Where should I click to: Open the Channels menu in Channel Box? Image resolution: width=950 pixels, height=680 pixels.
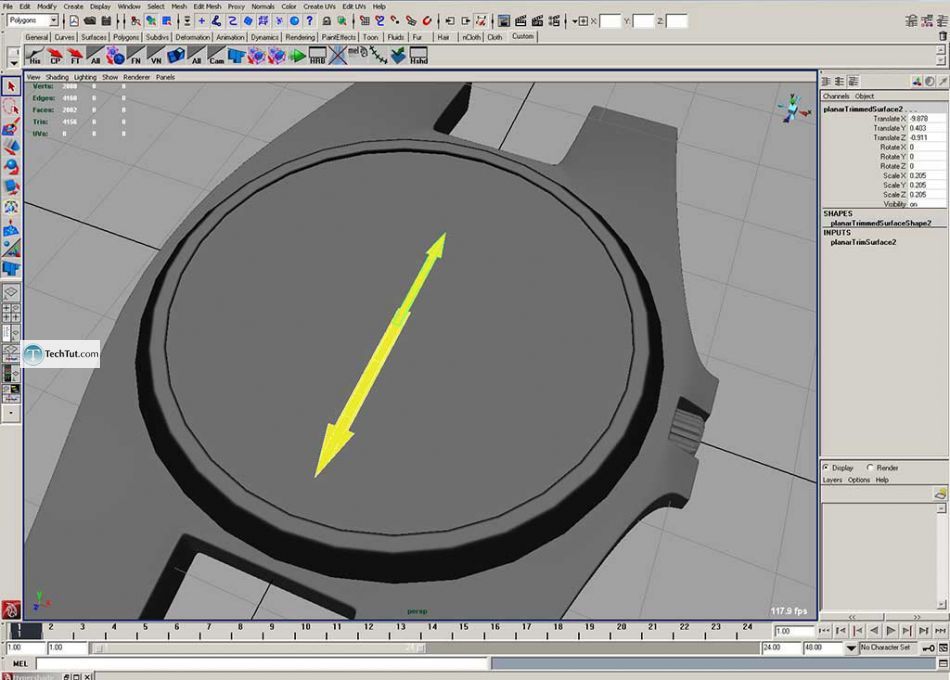coord(836,96)
